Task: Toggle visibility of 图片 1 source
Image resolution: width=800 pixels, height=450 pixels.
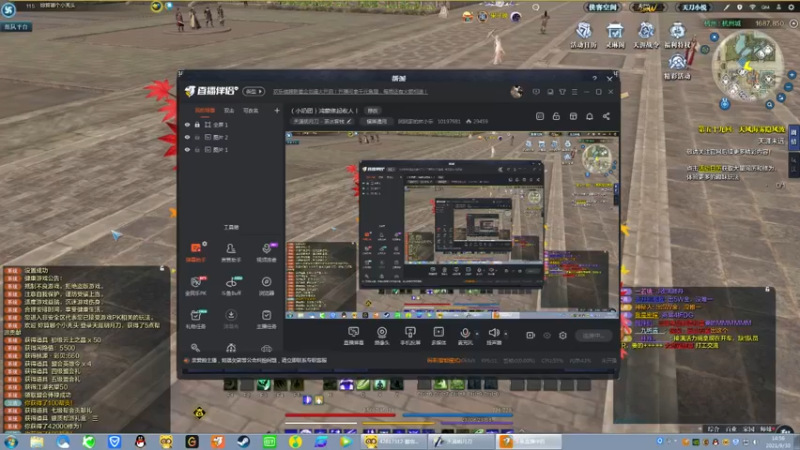Action: (x=187, y=150)
